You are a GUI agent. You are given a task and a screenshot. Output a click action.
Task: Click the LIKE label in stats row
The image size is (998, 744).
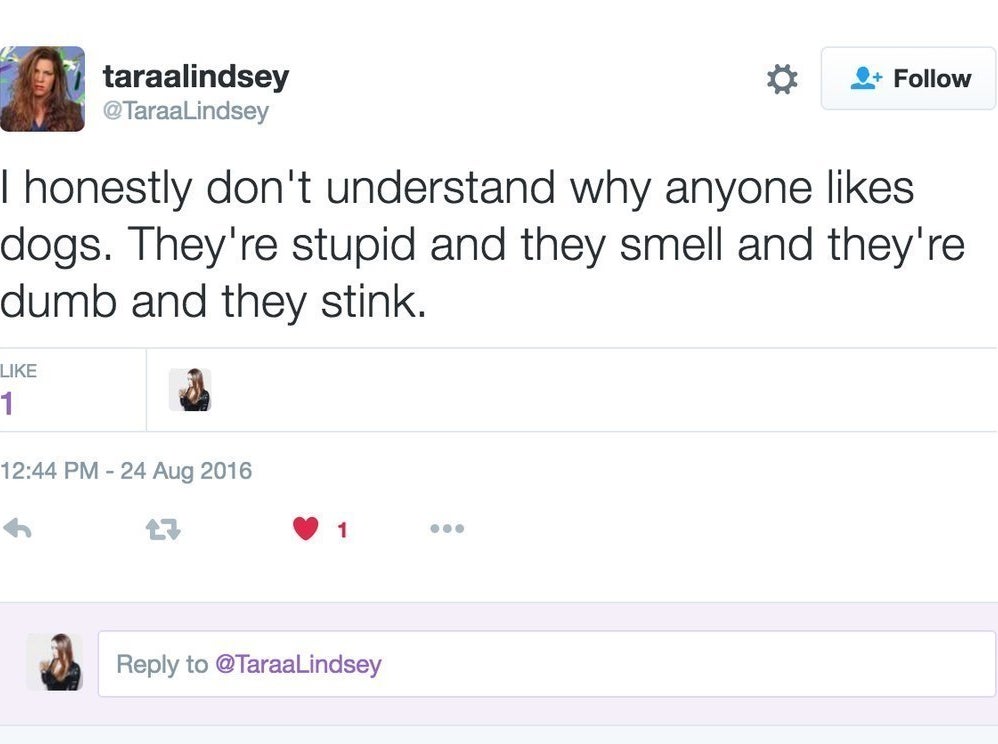[x=18, y=371]
